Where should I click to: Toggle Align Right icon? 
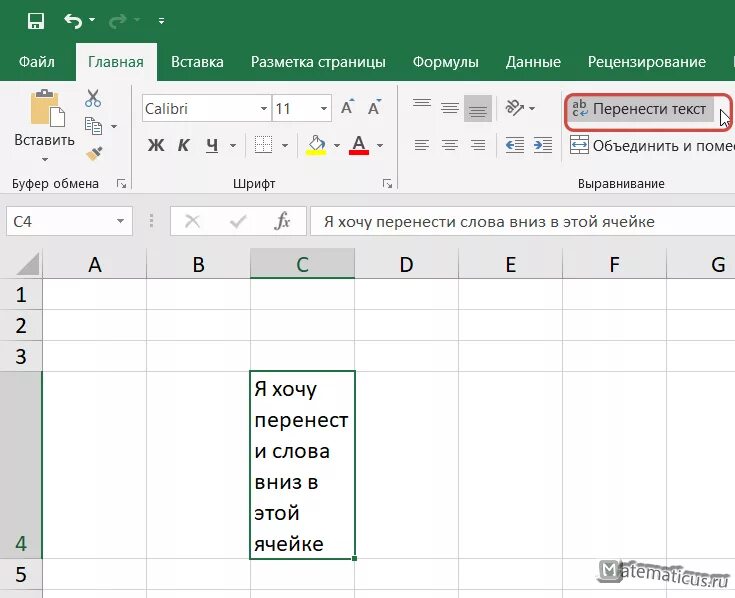[x=478, y=145]
